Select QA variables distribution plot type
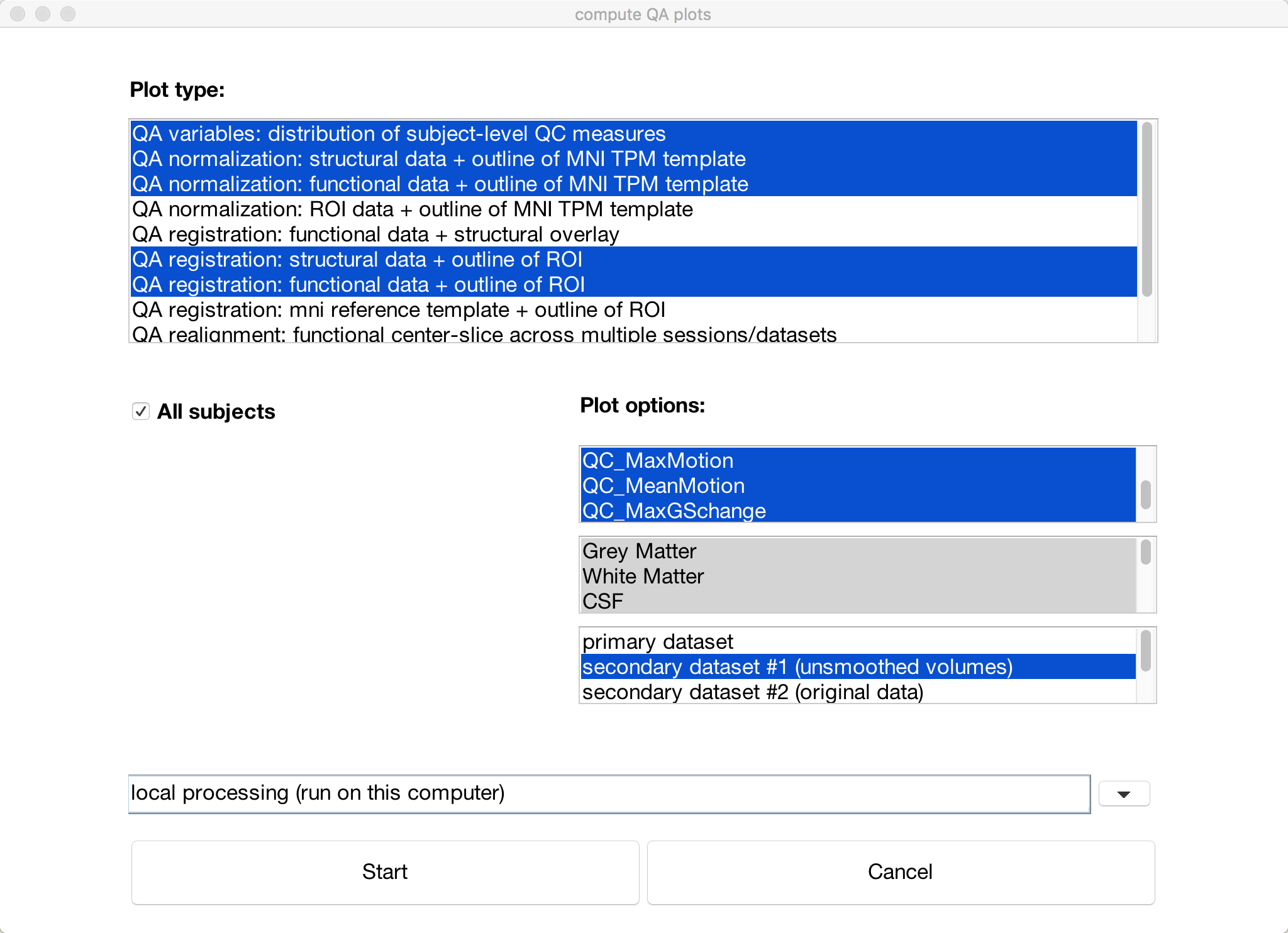This screenshot has height=933, width=1288. (x=633, y=133)
